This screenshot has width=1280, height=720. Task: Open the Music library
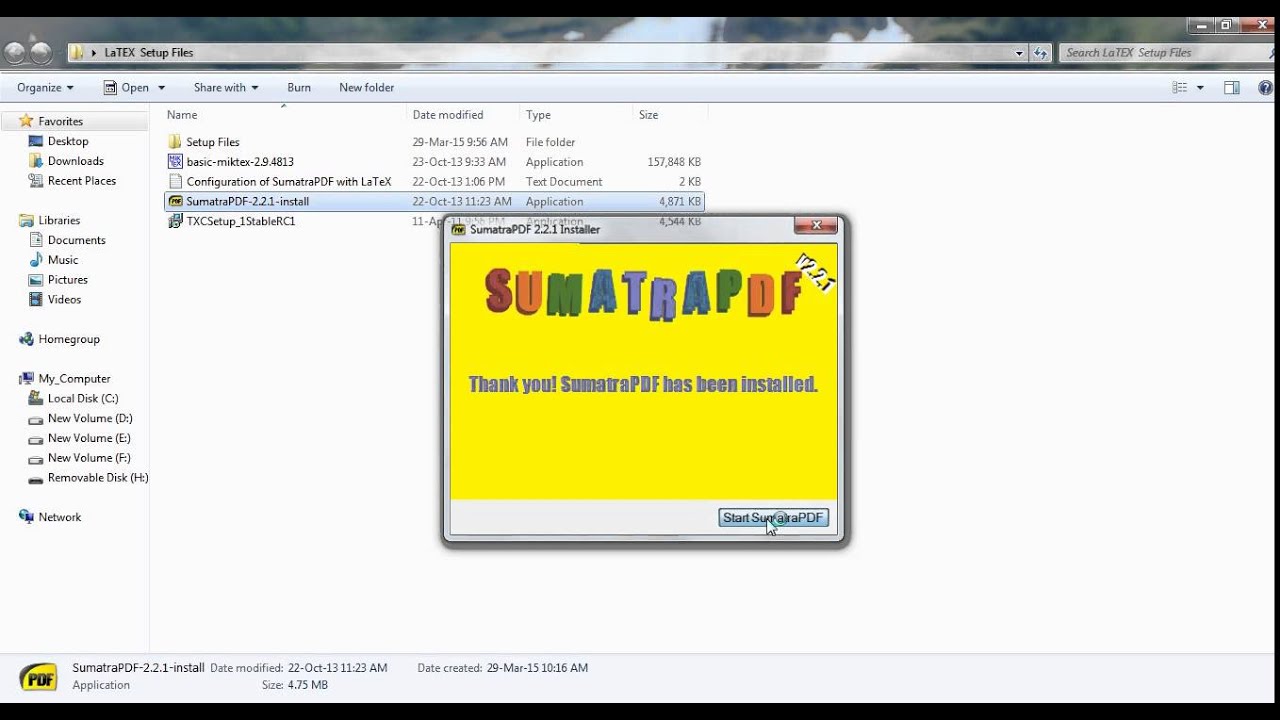(62, 260)
